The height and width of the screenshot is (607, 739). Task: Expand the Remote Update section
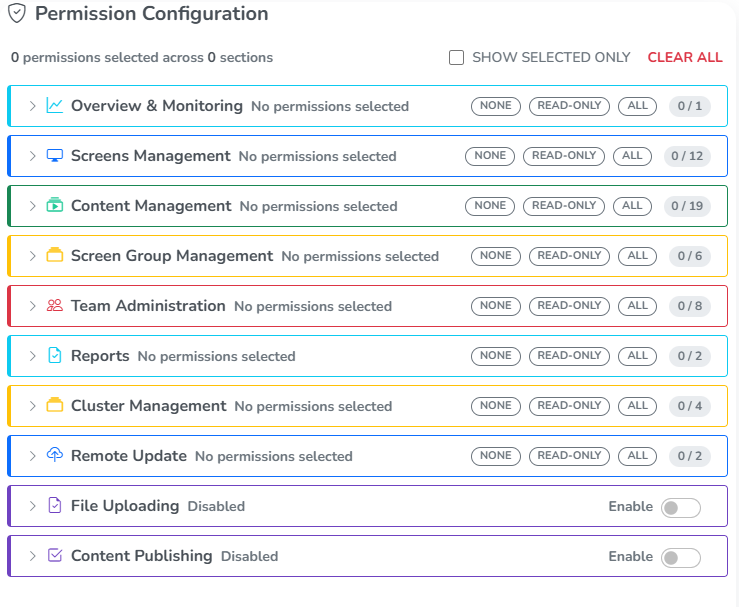tap(33, 456)
